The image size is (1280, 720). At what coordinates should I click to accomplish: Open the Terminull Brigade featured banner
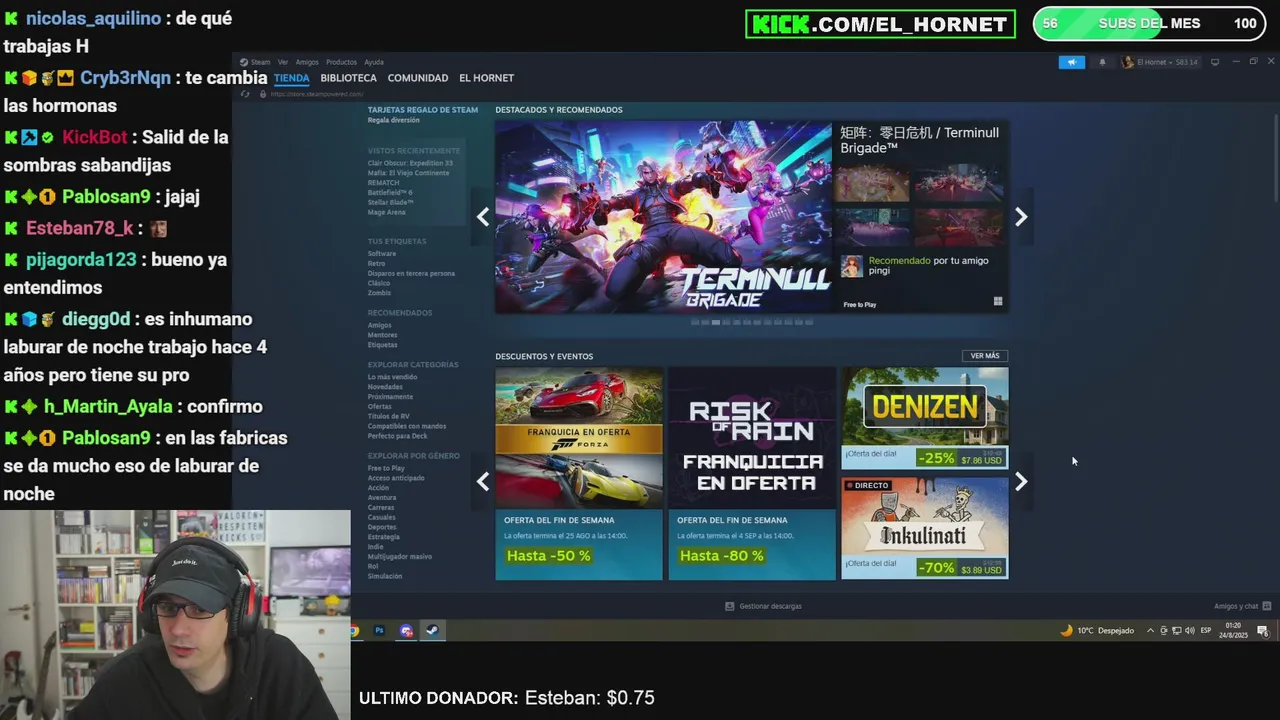663,217
